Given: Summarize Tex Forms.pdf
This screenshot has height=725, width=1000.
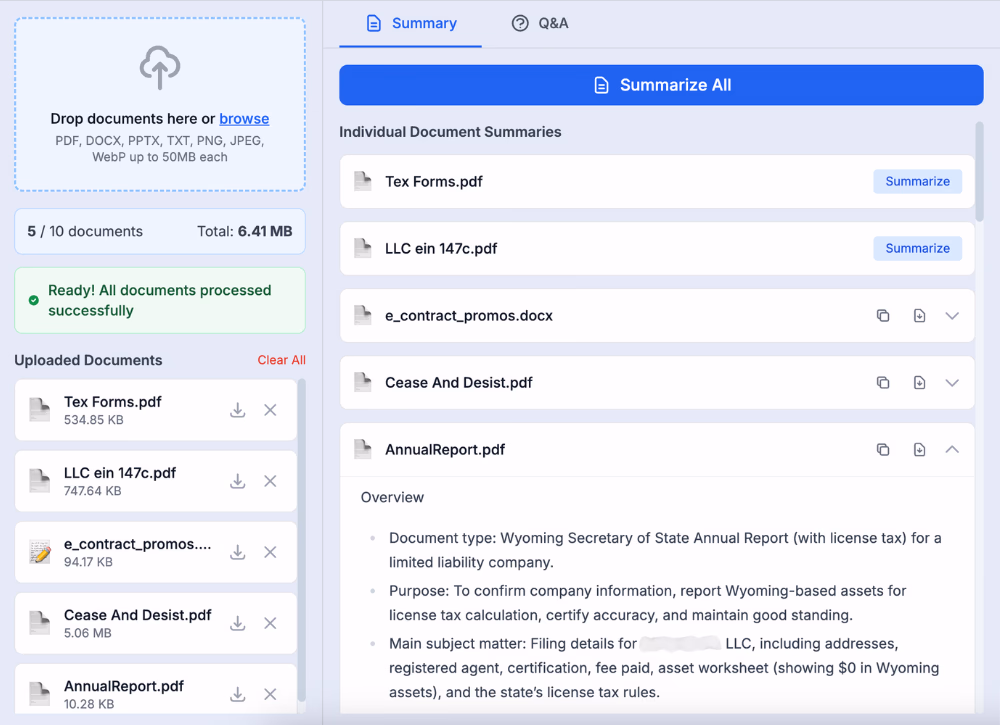Looking at the screenshot, I should point(917,181).
